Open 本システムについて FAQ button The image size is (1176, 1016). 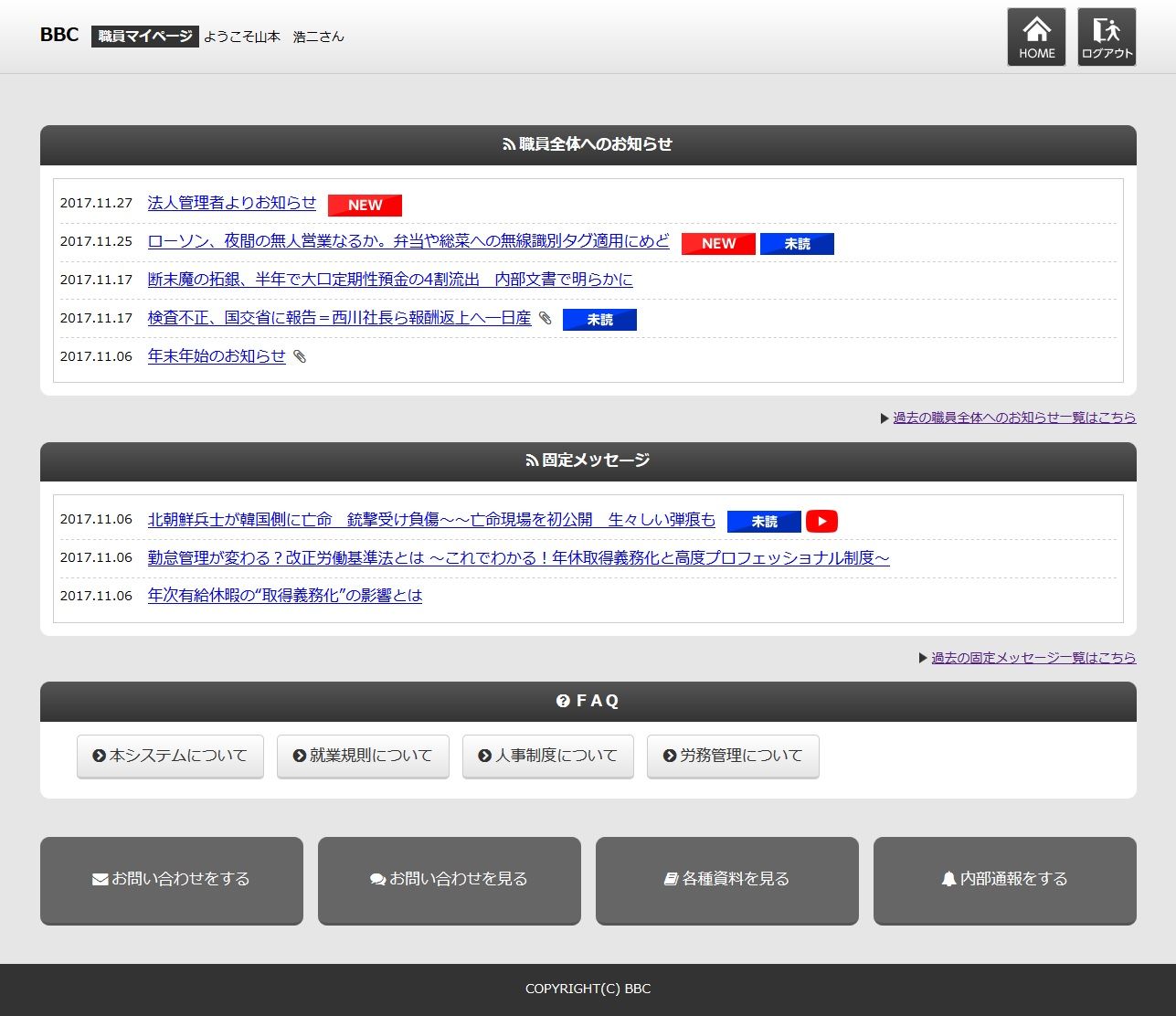[170, 757]
